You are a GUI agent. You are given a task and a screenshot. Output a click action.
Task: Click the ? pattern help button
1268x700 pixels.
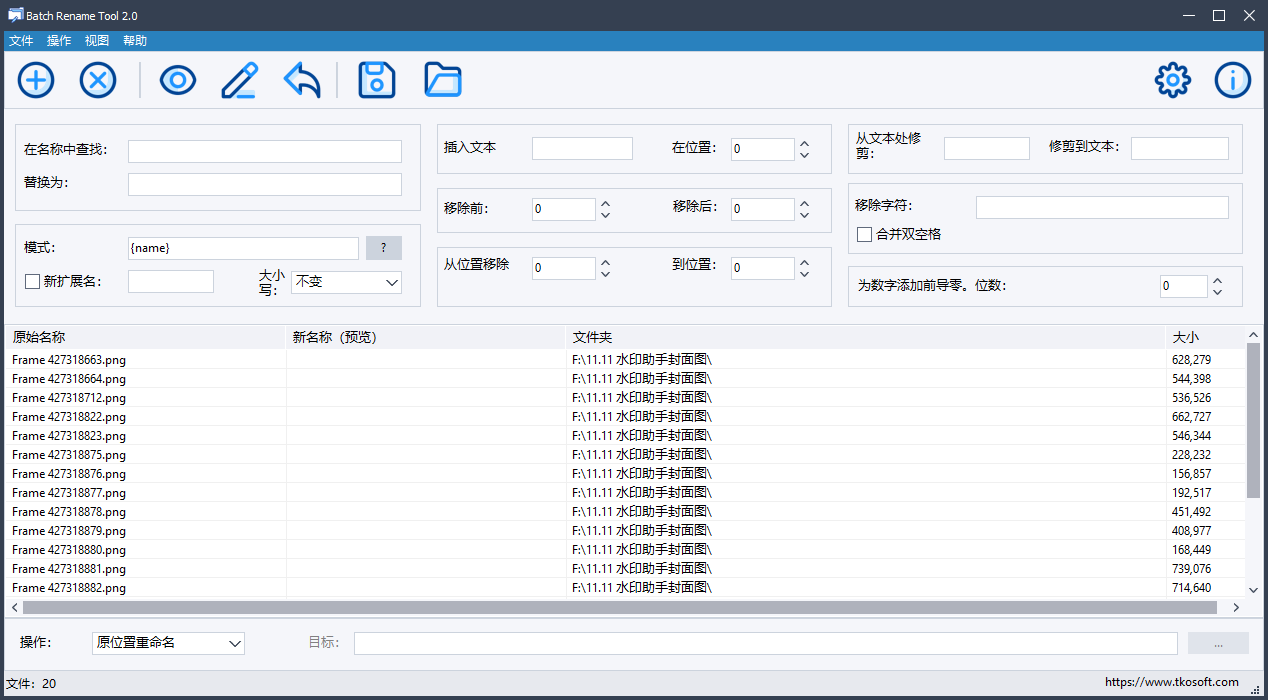click(x=384, y=248)
